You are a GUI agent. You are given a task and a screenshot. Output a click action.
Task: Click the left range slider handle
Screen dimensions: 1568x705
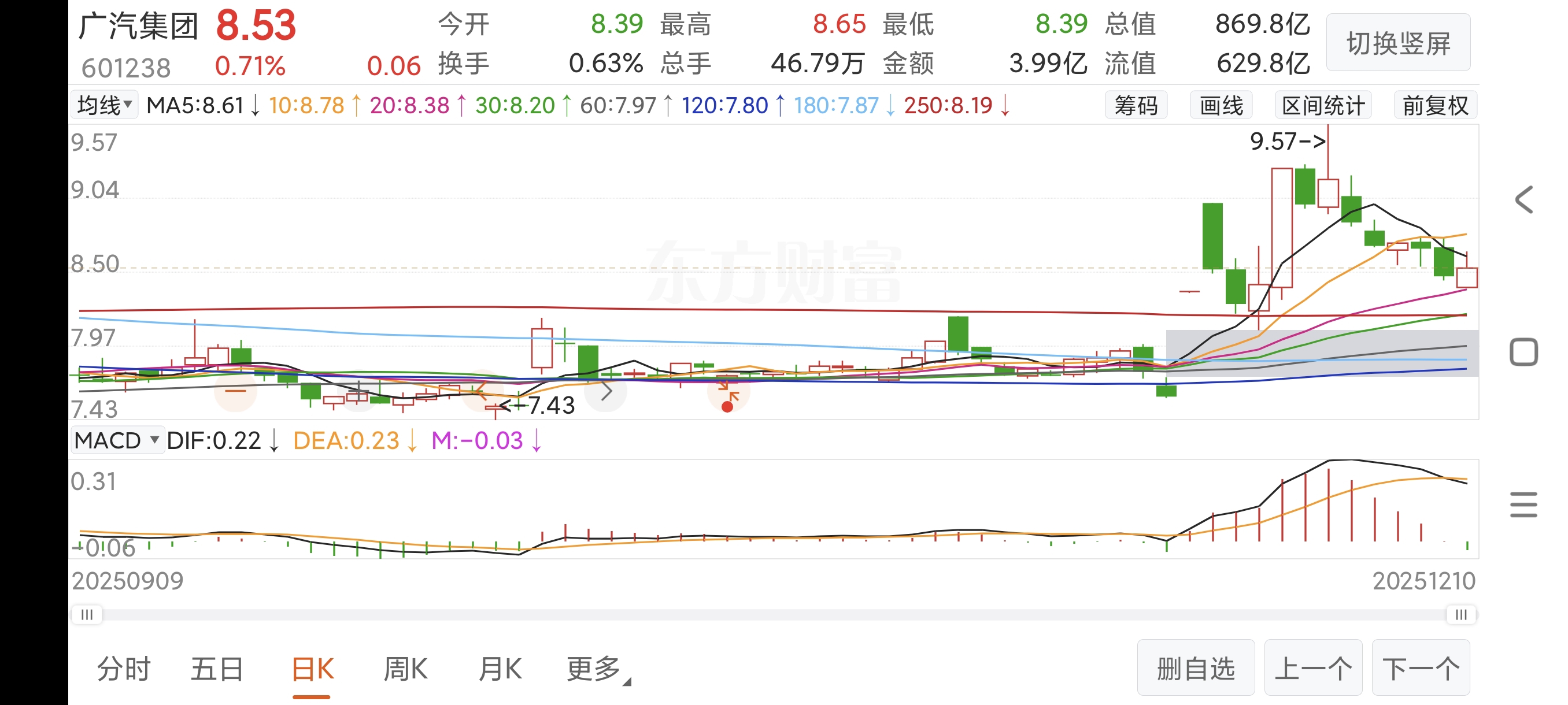pyautogui.click(x=87, y=614)
